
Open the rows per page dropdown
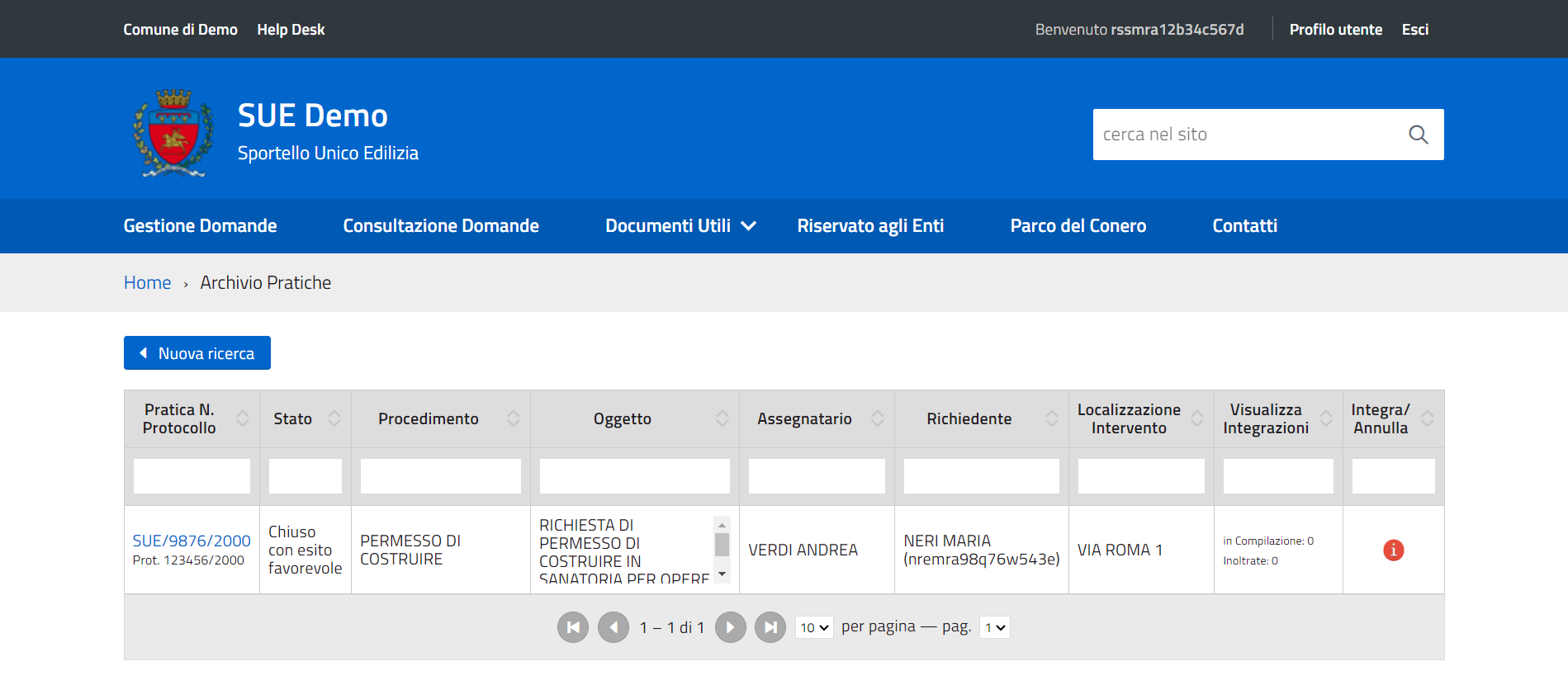point(814,627)
